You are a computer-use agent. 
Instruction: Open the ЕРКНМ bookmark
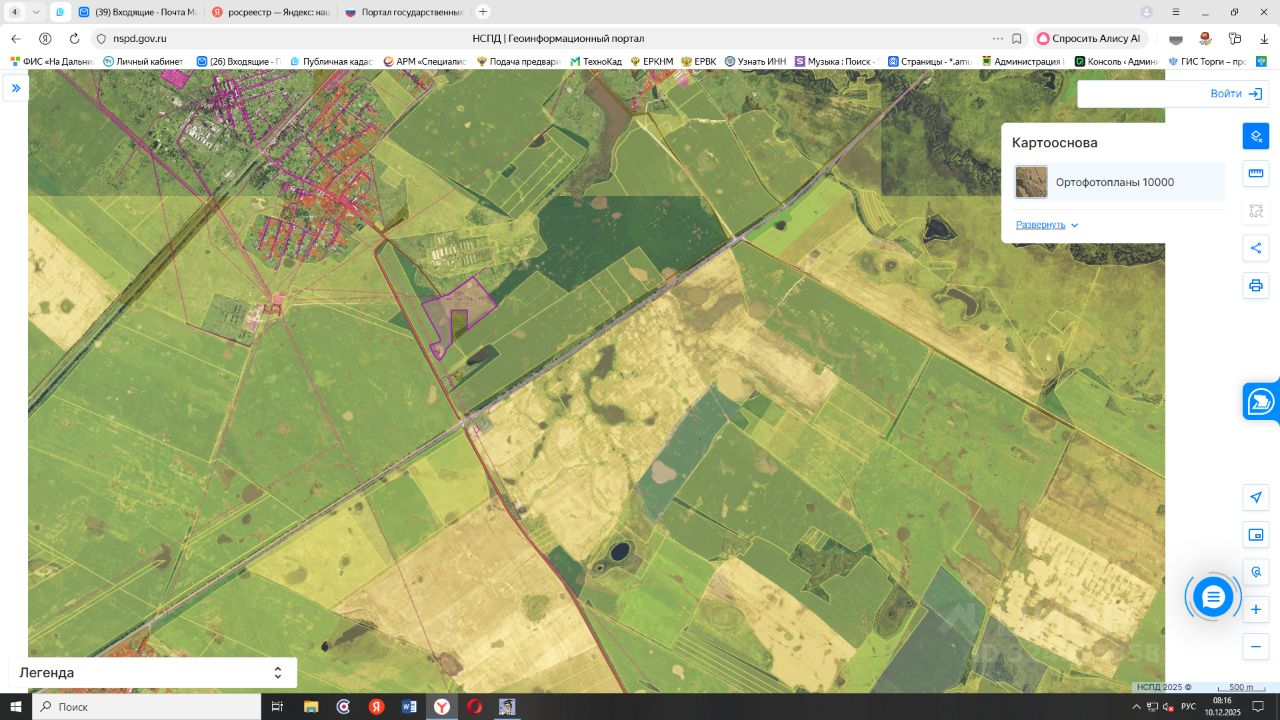coord(651,61)
